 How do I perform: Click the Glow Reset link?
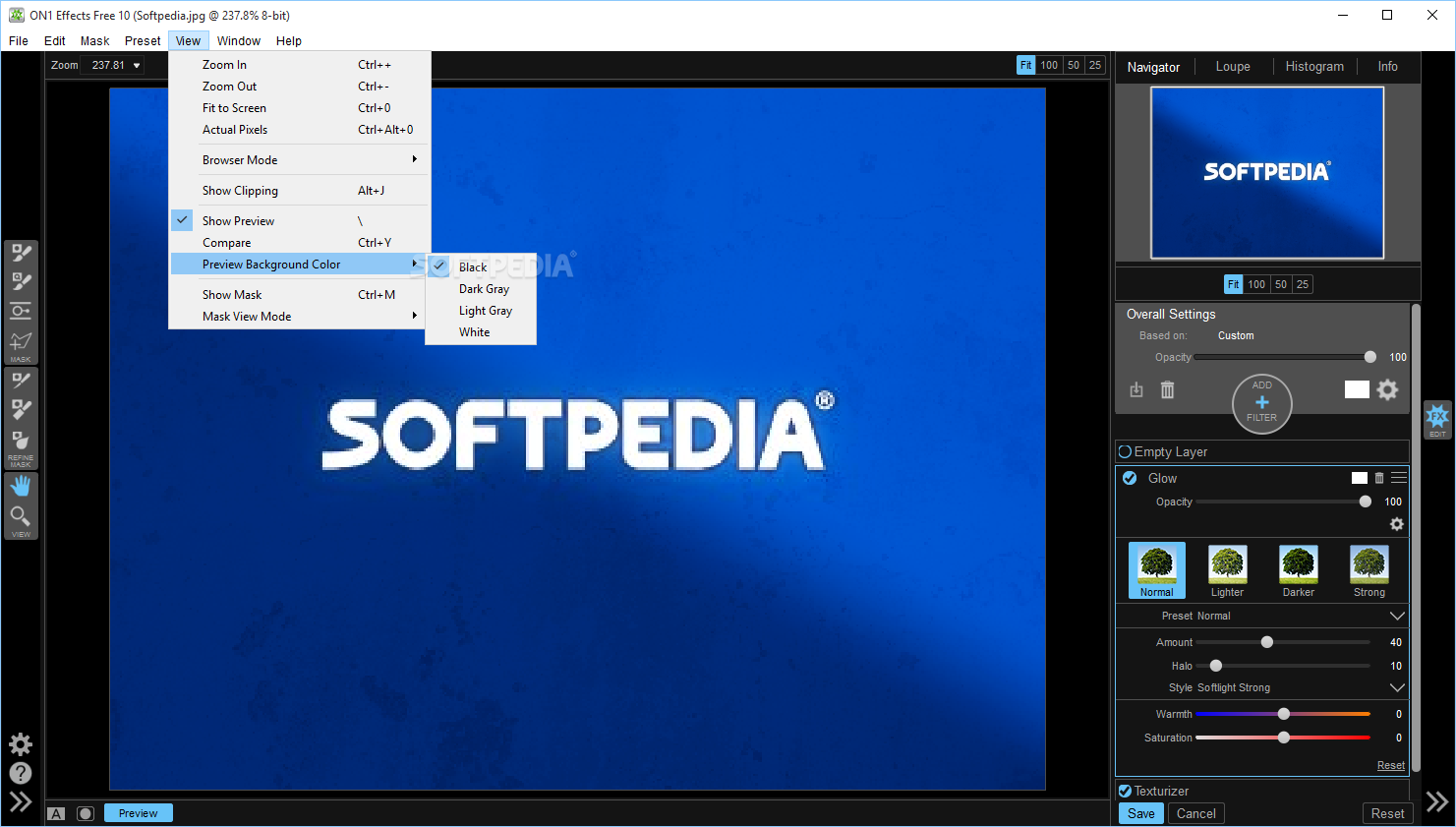(x=1391, y=765)
